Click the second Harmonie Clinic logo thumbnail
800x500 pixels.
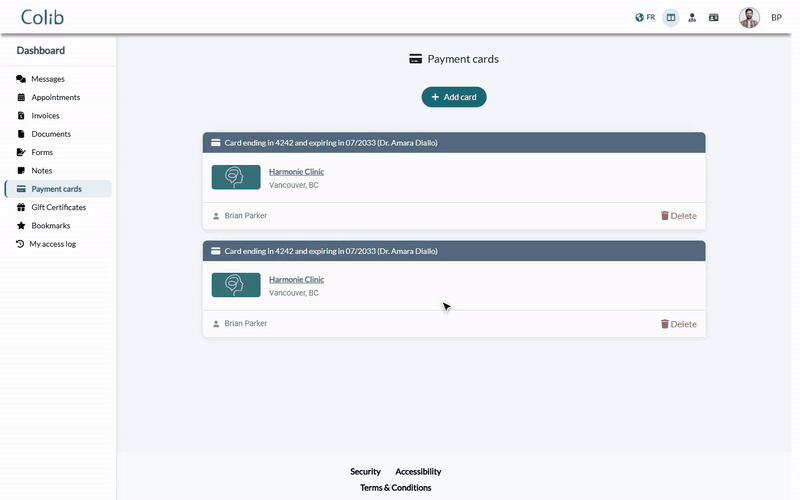236,285
